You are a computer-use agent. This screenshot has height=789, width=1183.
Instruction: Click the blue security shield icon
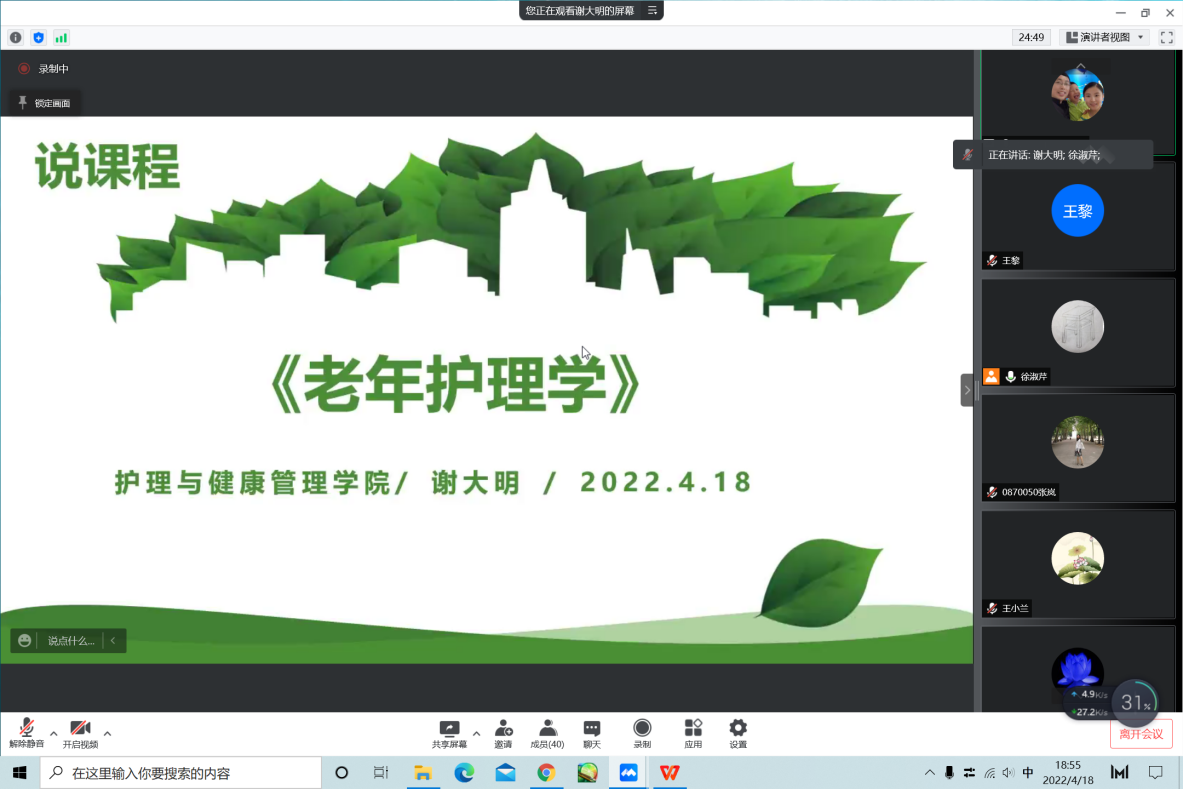tap(38, 38)
